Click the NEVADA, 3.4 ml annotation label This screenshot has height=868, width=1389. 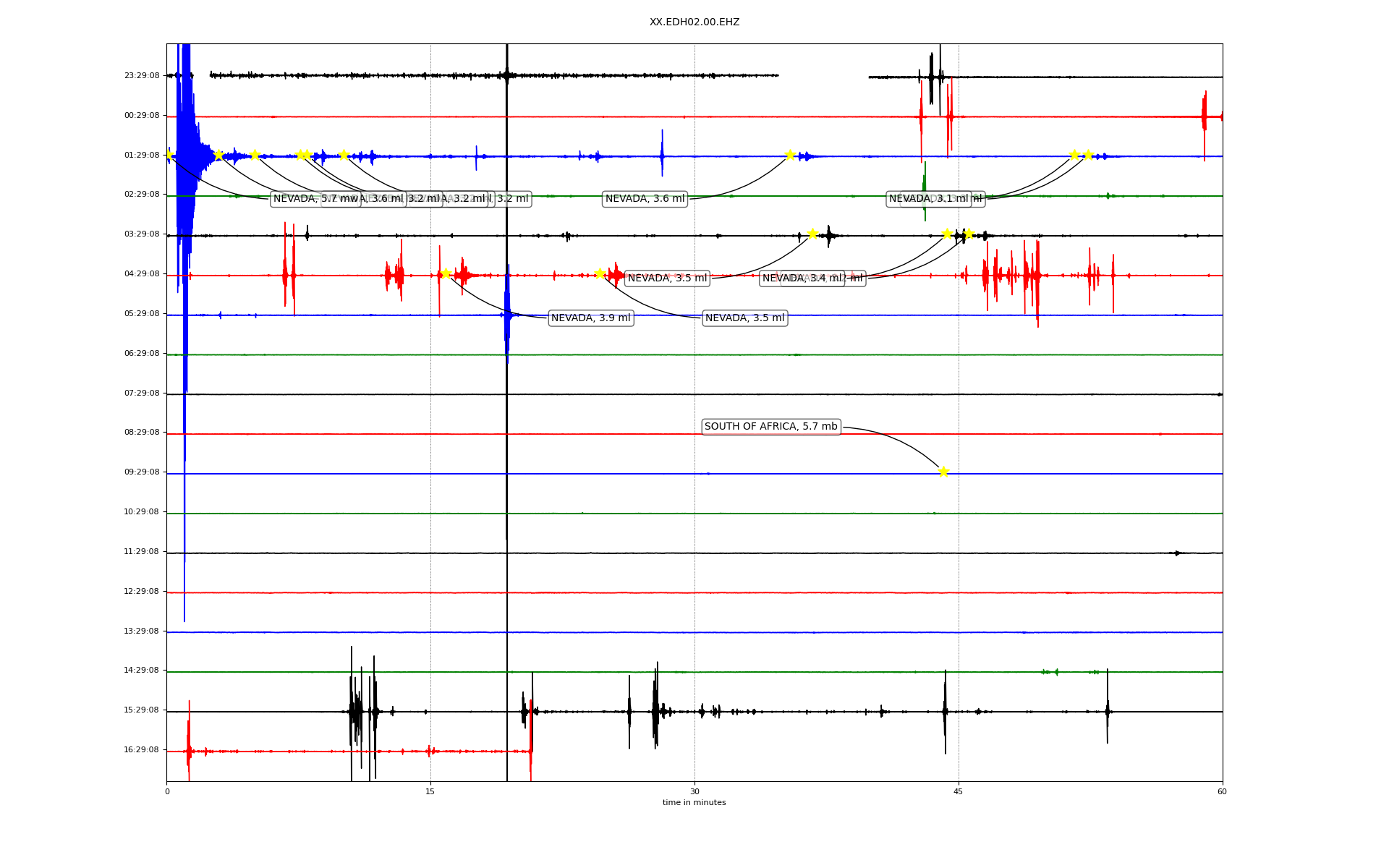click(801, 278)
